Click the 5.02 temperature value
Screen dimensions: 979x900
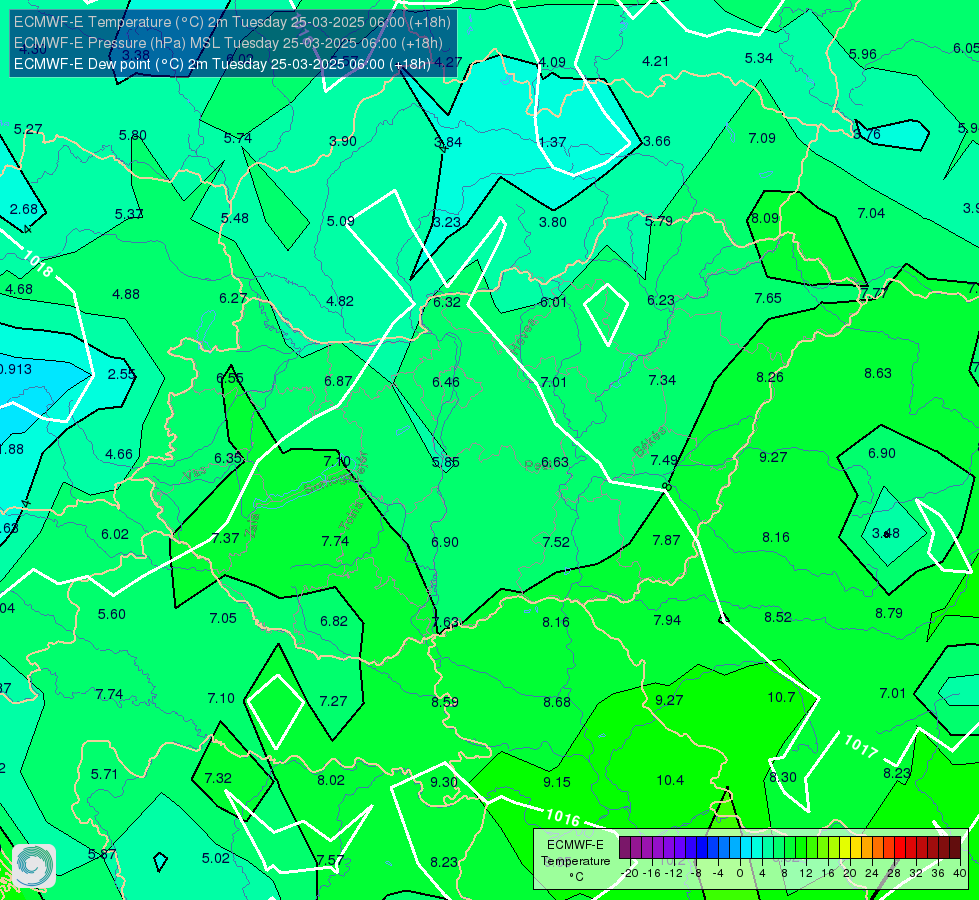(x=215, y=859)
